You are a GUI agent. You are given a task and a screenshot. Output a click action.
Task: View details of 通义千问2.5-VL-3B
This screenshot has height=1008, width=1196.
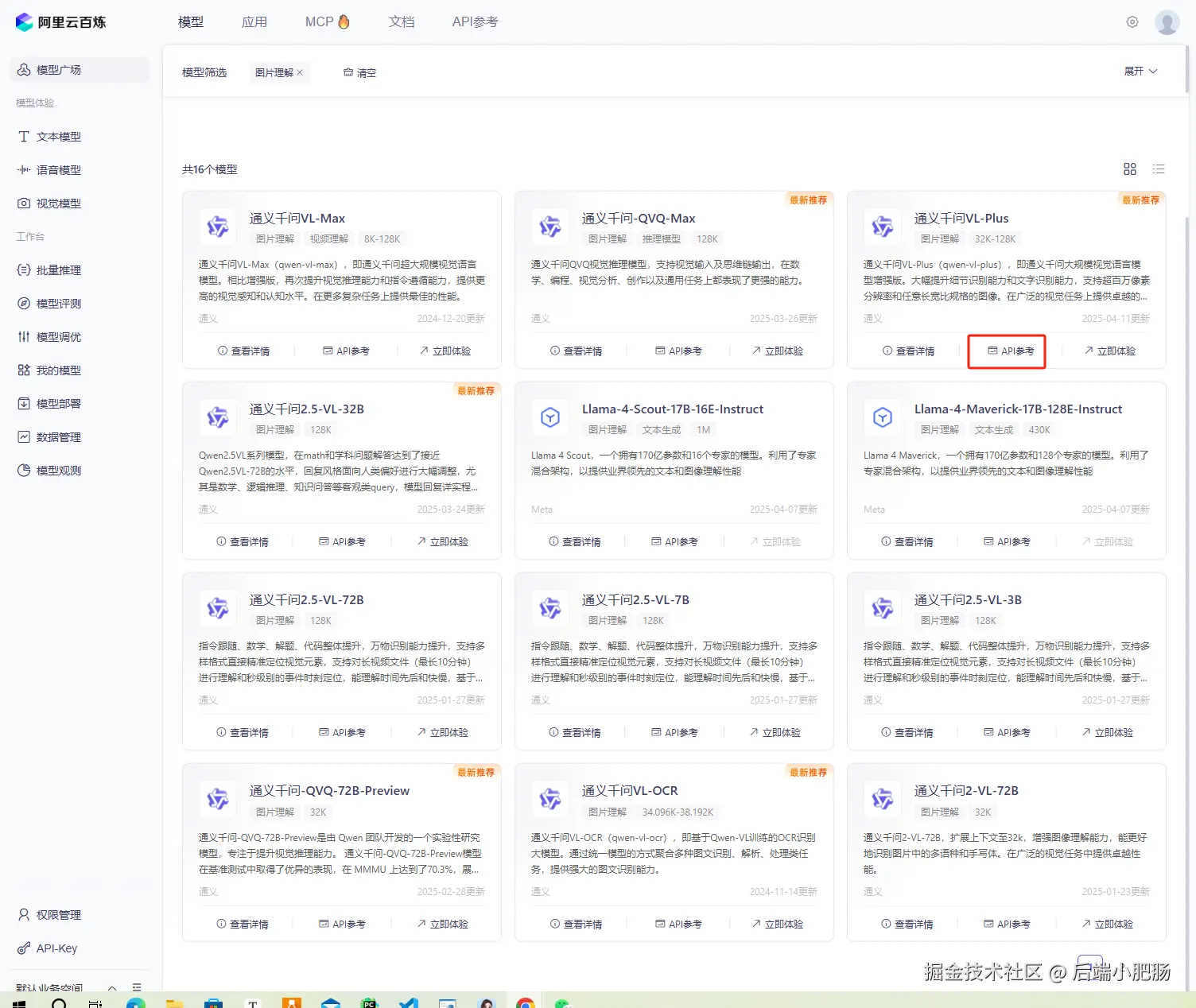907,732
